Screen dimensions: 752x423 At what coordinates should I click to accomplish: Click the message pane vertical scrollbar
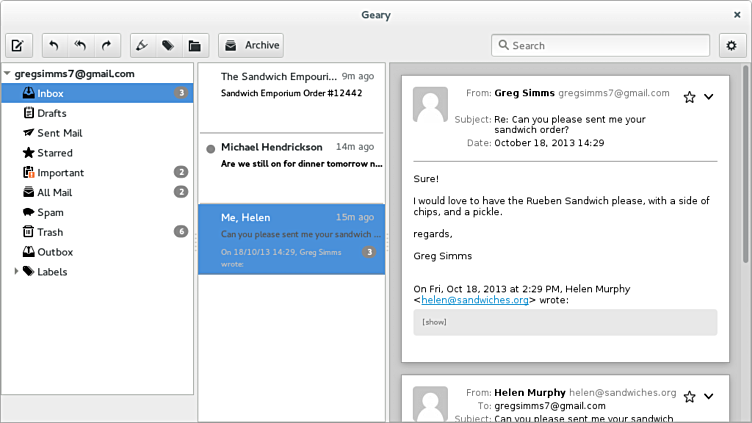pos(741,200)
